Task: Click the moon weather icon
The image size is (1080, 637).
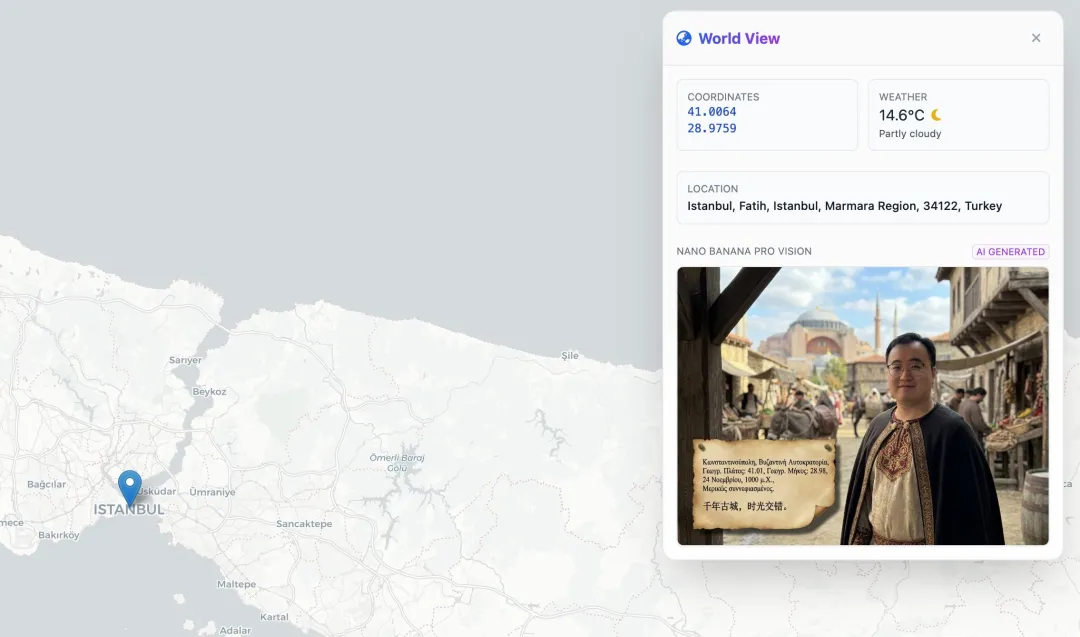Action: click(936, 115)
